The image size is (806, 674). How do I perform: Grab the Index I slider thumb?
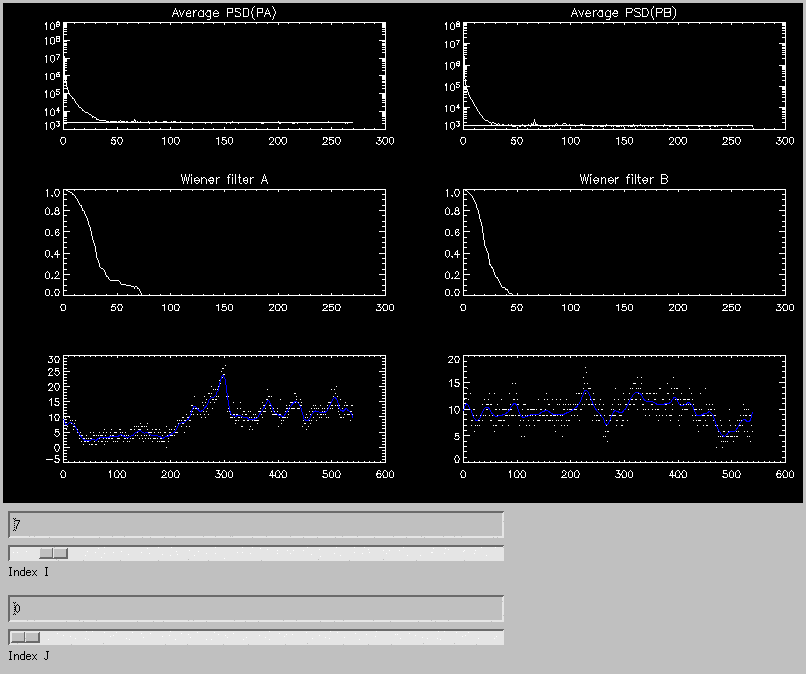(x=53, y=553)
